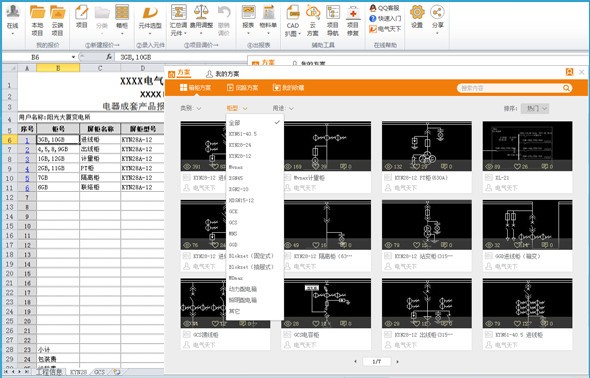Image resolution: width=590 pixels, height=378 pixels.
Task: Open 元件选型 component selection
Action: click(x=150, y=17)
